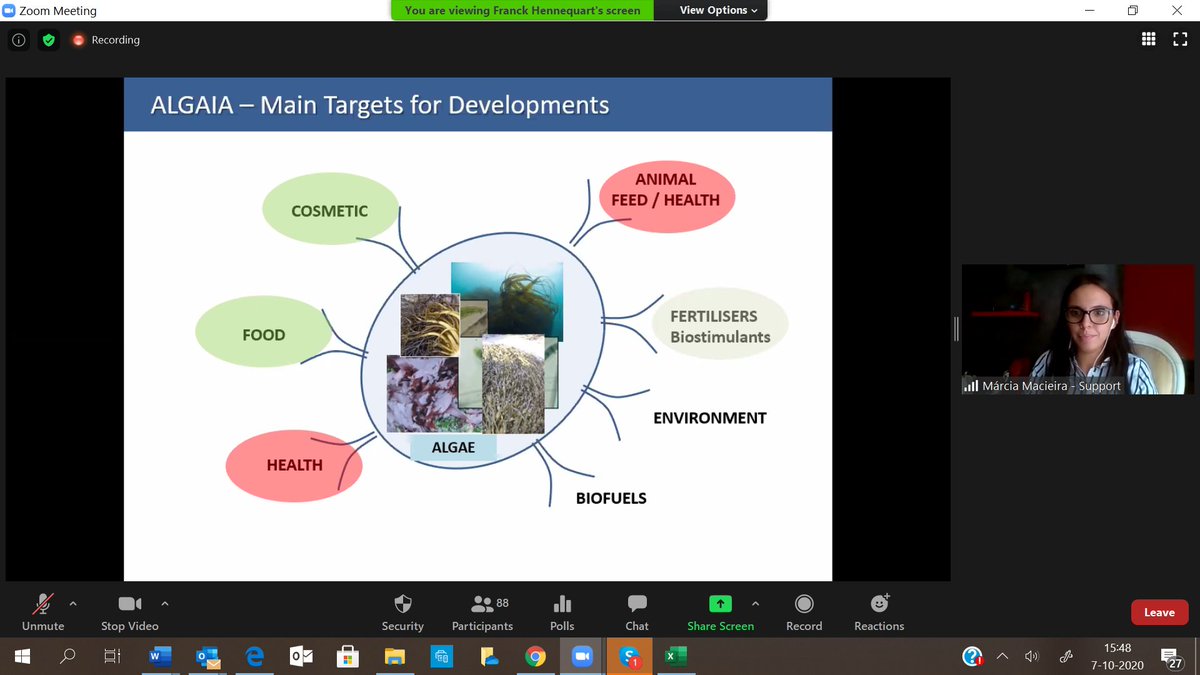Open the Chat panel

[636, 611]
